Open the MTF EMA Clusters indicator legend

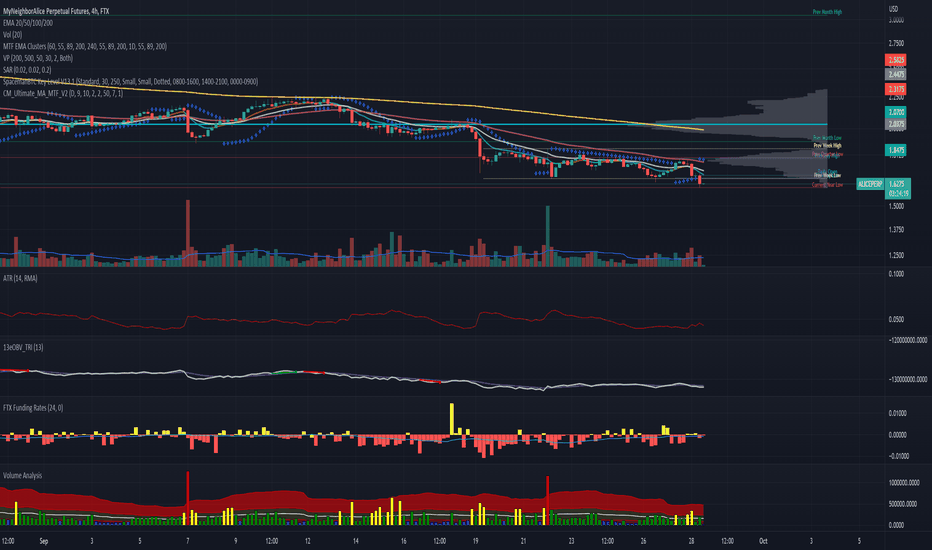click(84, 46)
